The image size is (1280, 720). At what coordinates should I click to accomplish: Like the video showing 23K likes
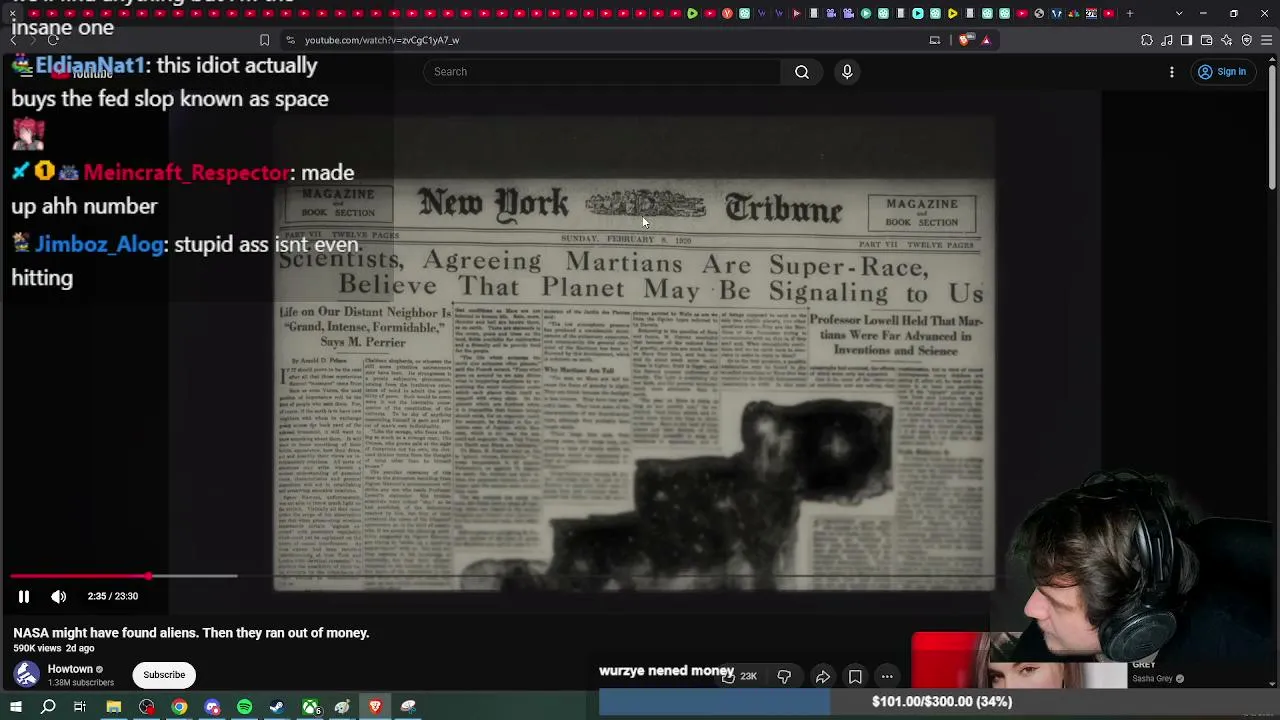tap(739, 676)
